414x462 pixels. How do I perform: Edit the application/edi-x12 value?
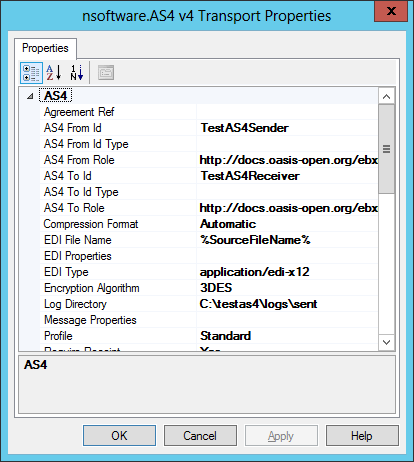point(255,272)
